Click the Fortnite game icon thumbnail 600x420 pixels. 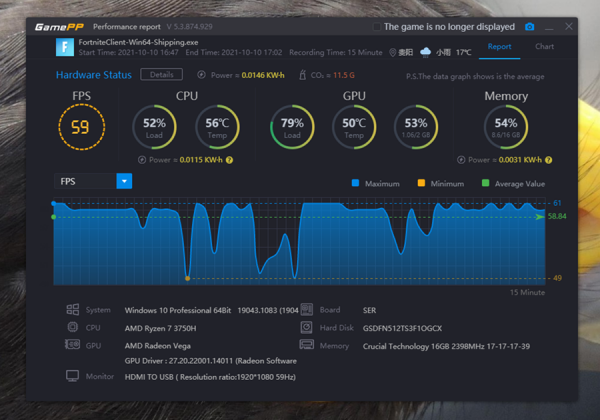tap(65, 49)
